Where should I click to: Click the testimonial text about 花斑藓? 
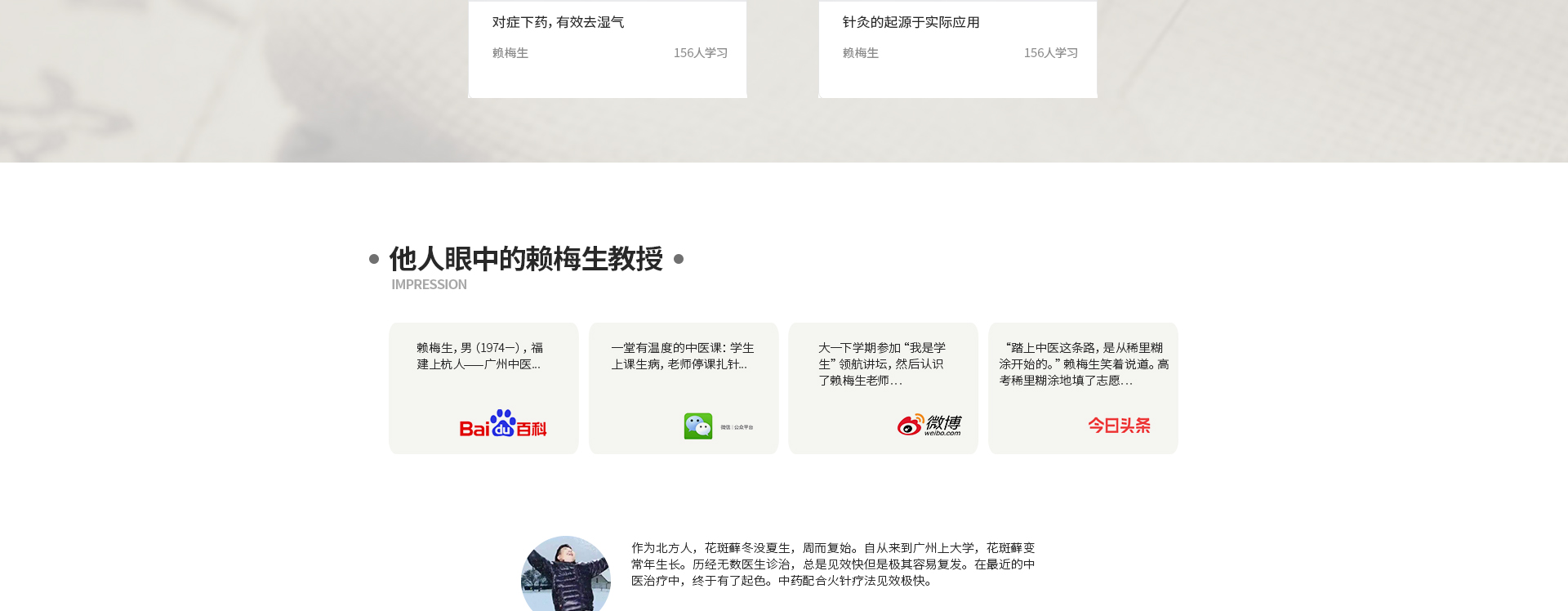point(832,564)
